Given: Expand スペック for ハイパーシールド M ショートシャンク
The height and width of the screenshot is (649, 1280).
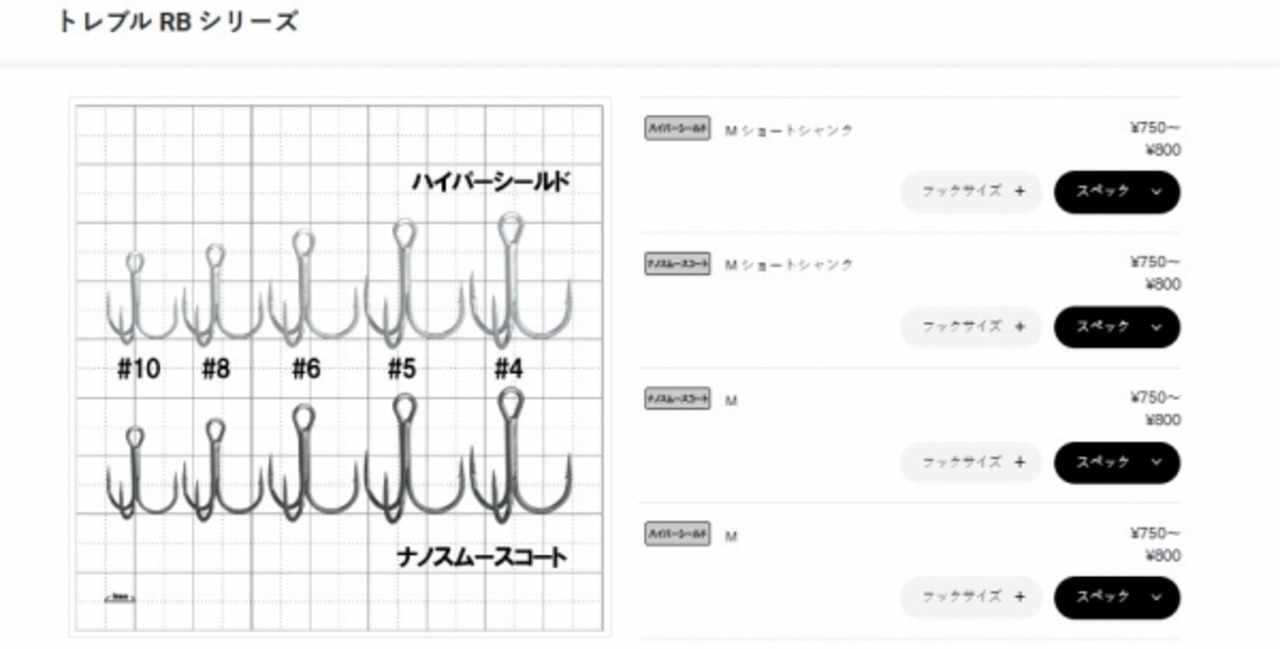Looking at the screenshot, I should point(1117,192).
